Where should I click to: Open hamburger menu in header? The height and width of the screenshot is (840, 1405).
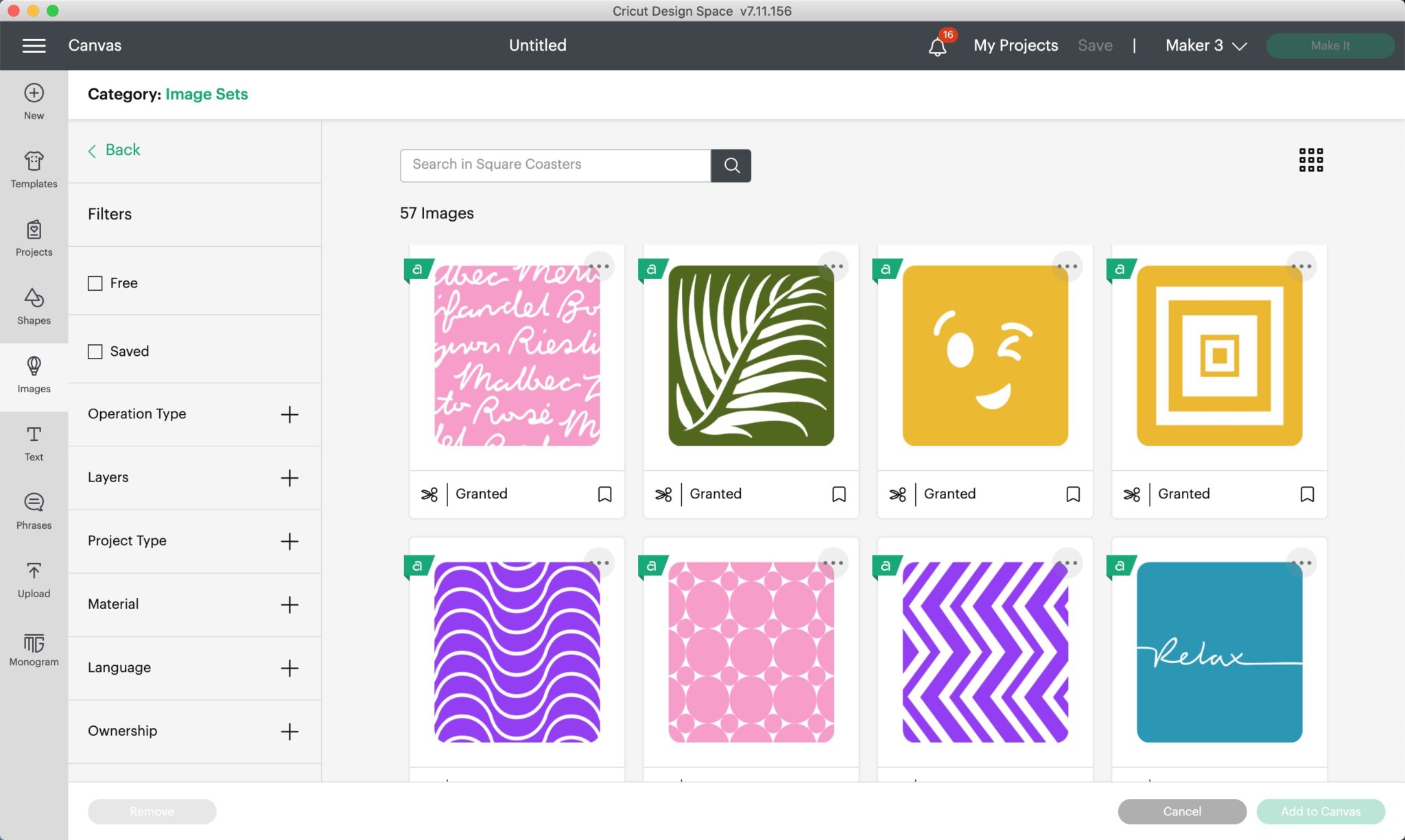click(34, 45)
